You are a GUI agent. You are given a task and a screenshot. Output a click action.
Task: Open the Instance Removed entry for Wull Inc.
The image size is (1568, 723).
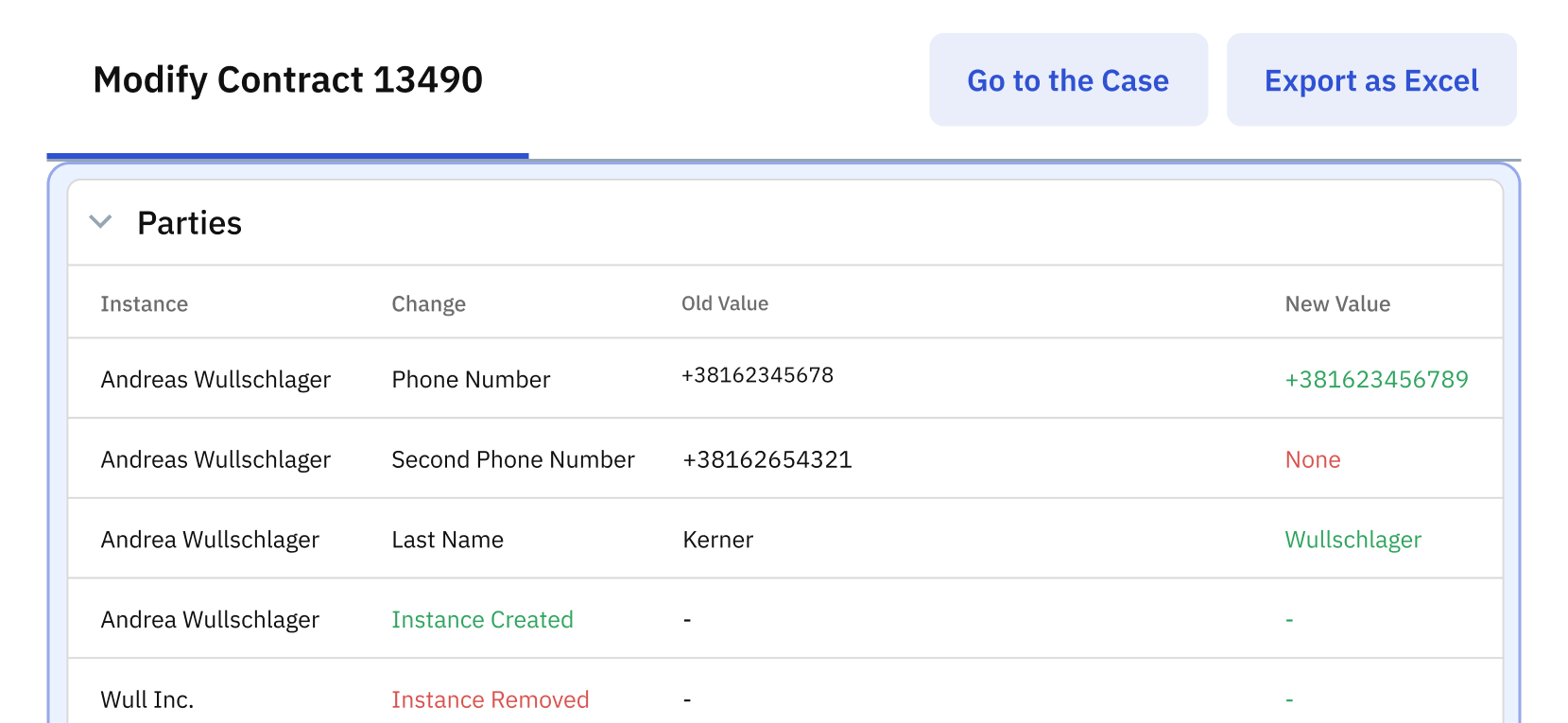point(491,699)
